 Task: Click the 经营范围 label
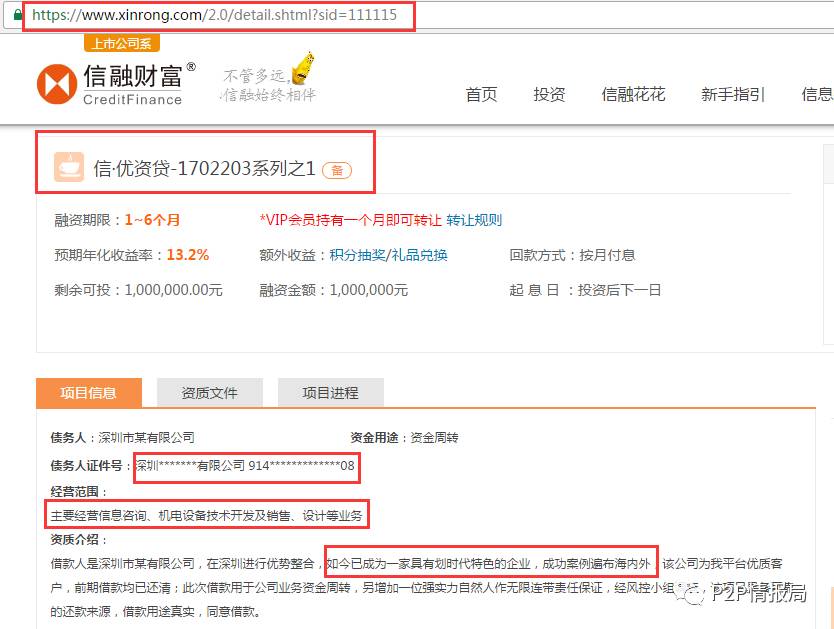[x=79, y=492]
